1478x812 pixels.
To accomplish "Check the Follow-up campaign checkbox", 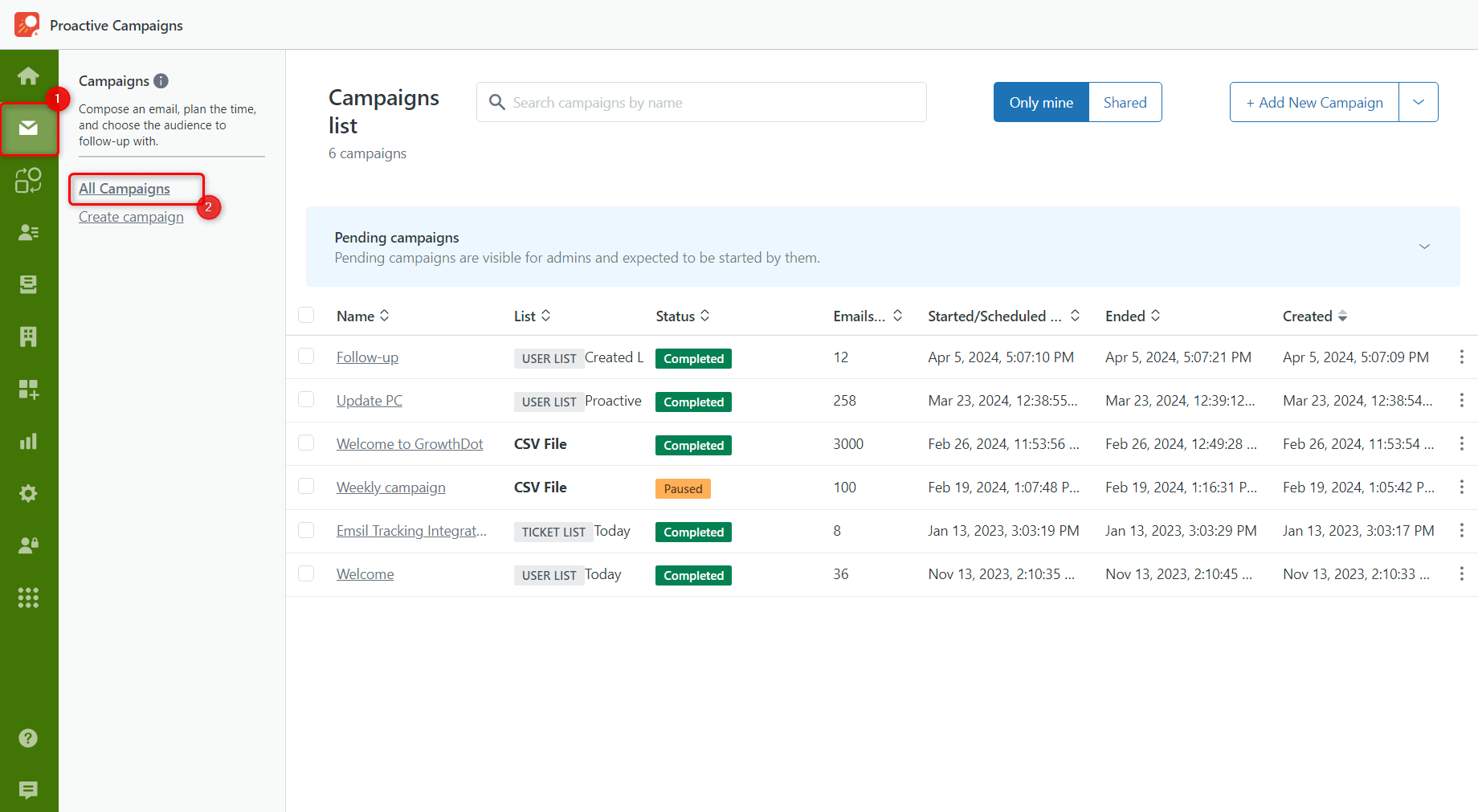I will point(306,356).
